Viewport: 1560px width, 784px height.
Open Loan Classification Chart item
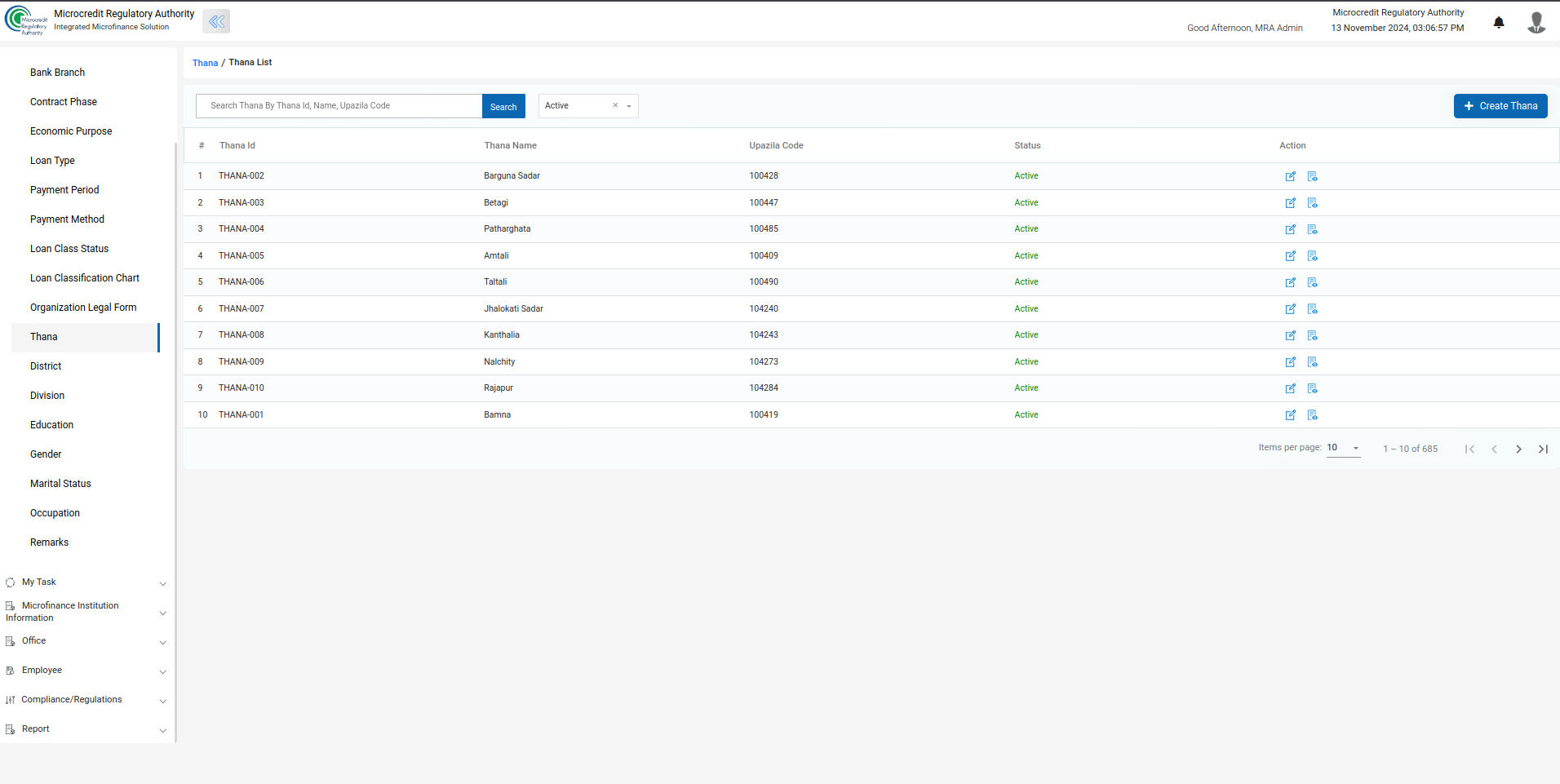(85, 278)
